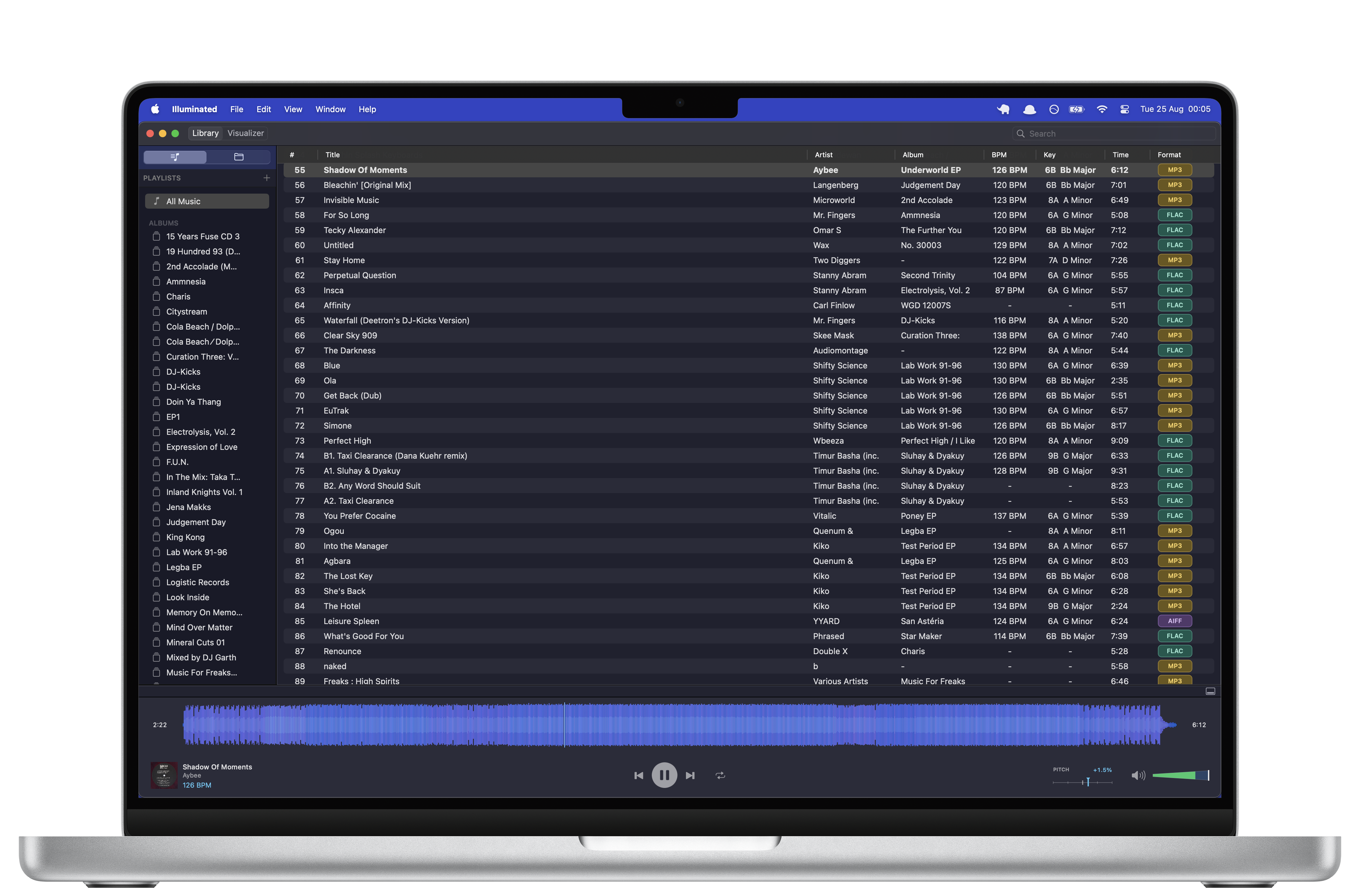Select track Invisible Music
The height and width of the screenshot is (896, 1360).
coord(748,200)
